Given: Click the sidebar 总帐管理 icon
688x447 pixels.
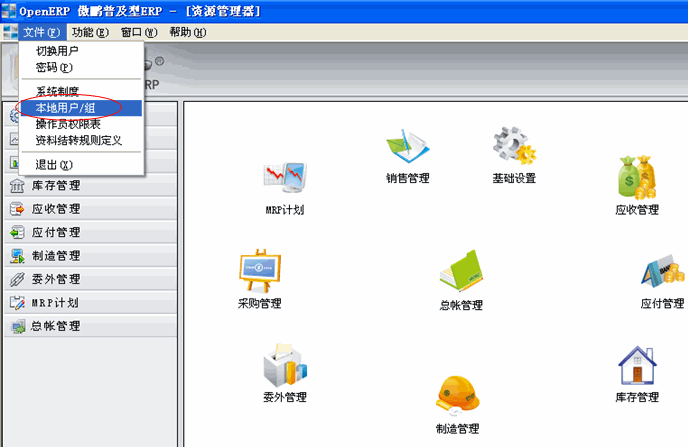Looking at the screenshot, I should pos(18,326).
